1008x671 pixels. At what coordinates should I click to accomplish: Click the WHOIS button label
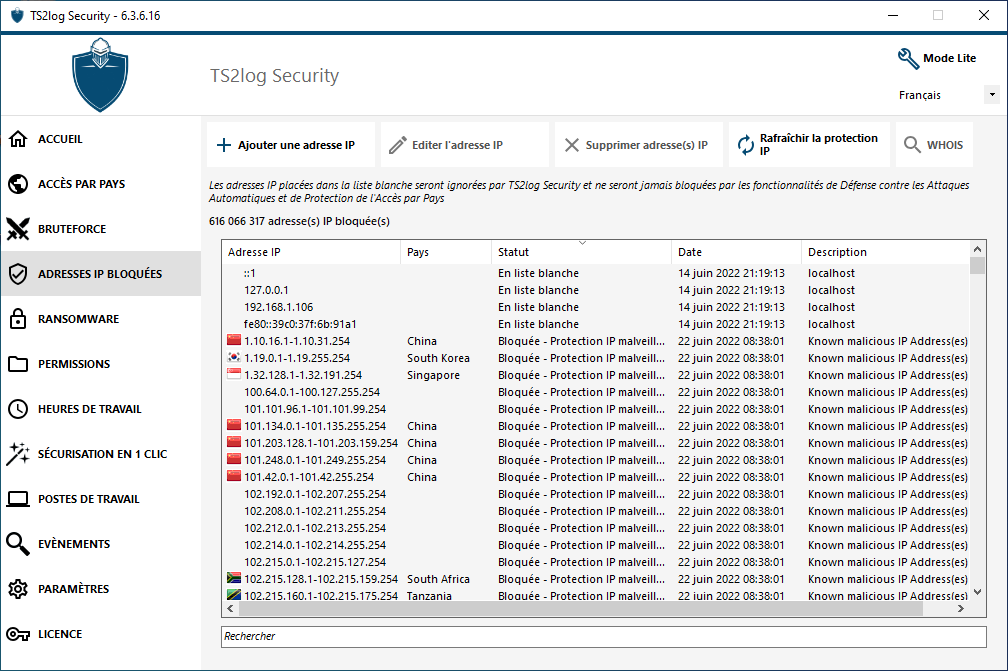[x=944, y=145]
